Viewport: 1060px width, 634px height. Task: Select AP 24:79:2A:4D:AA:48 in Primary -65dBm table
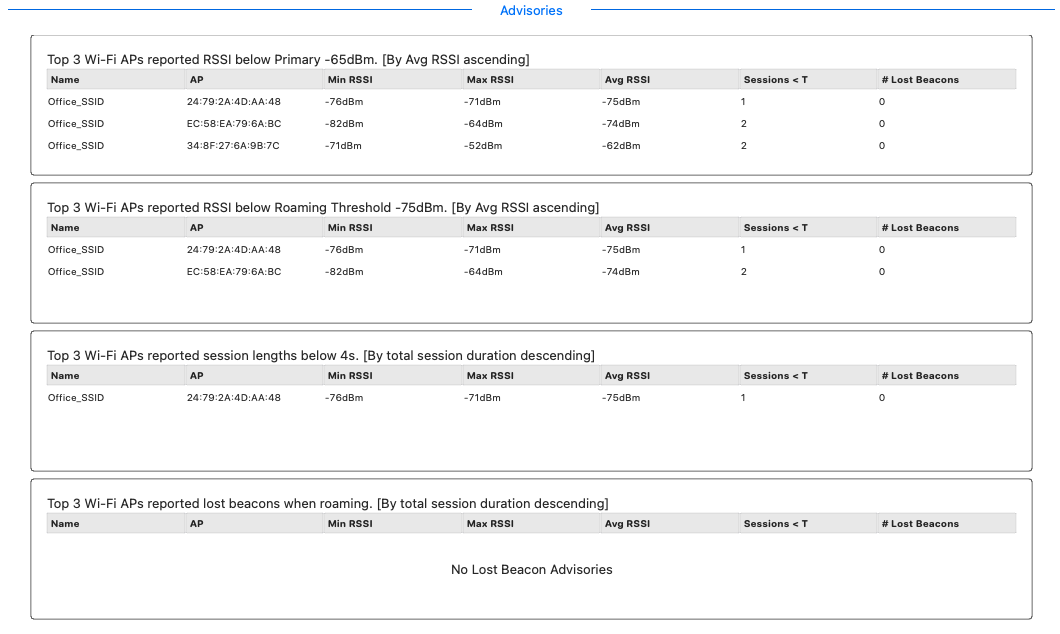click(233, 102)
